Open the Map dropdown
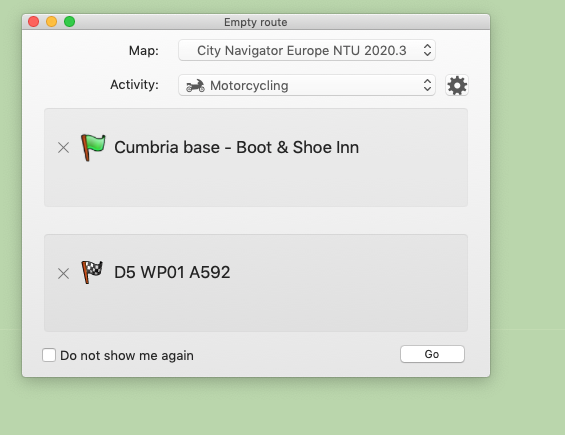Screen dimensions: 565x435 click(x=307, y=50)
